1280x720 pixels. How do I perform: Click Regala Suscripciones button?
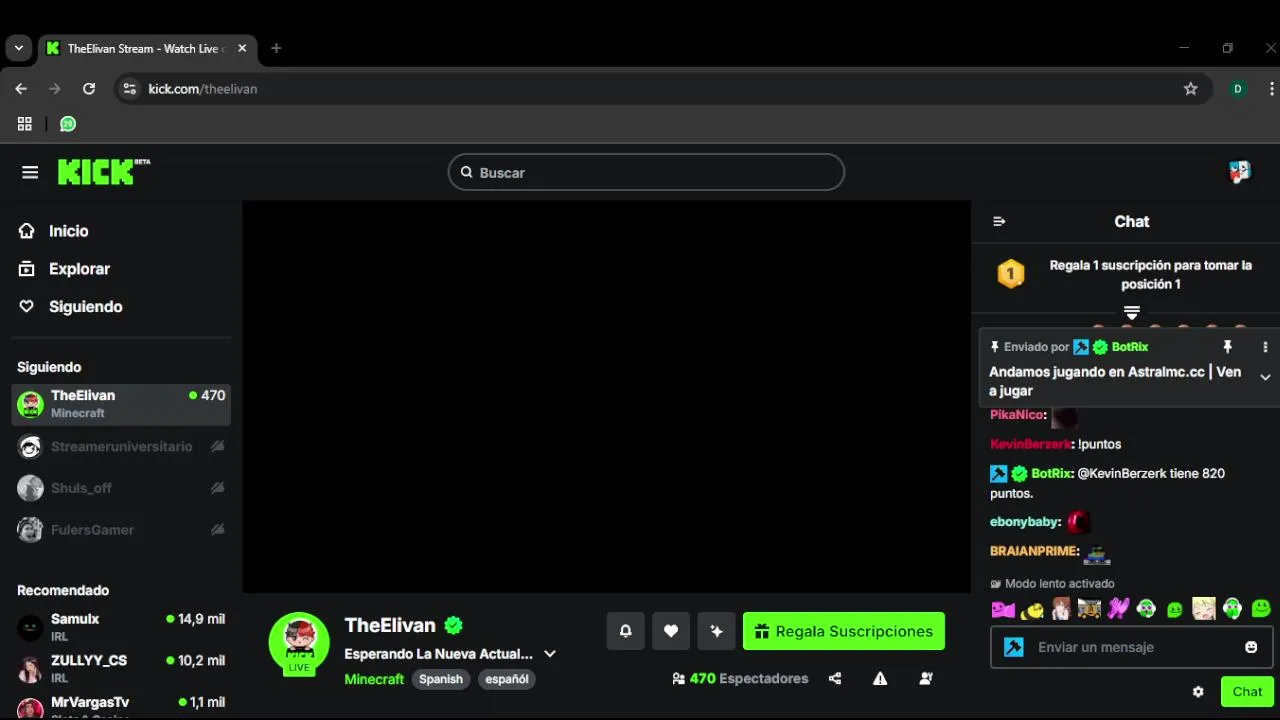point(844,631)
